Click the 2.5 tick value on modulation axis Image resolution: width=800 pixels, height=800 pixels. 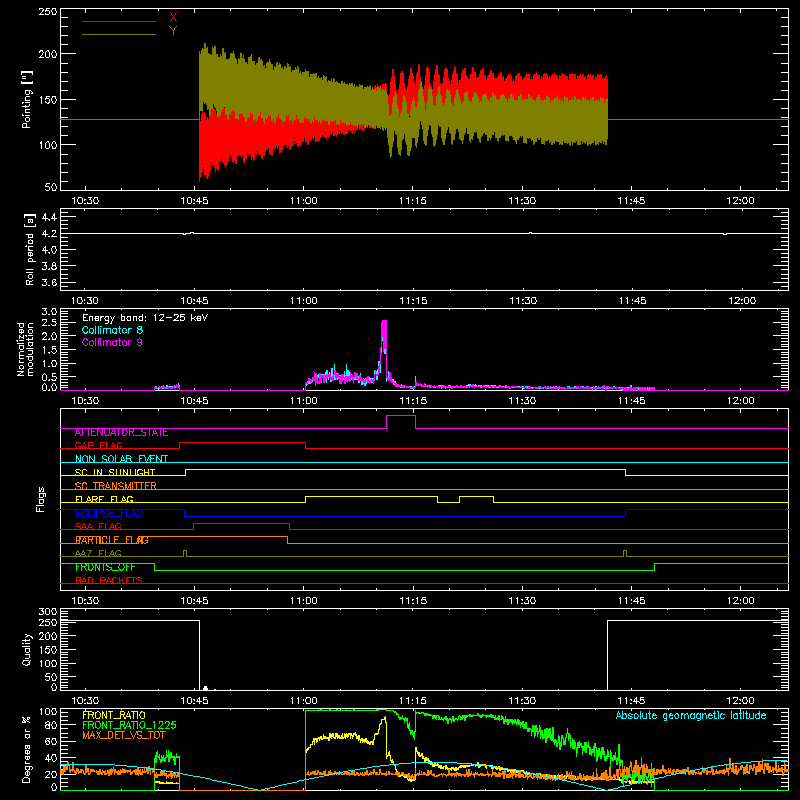click(x=49, y=322)
